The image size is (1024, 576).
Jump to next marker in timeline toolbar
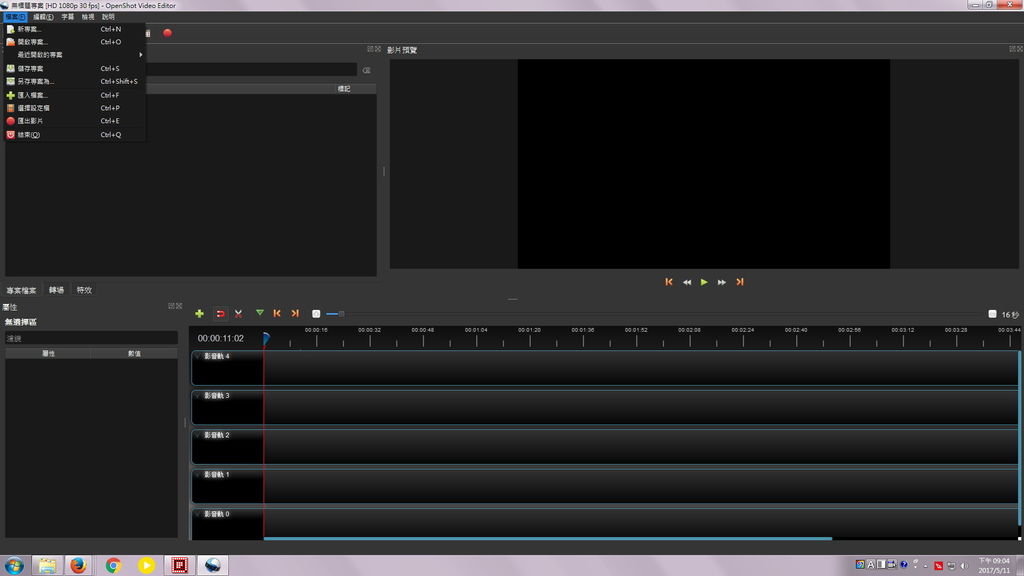[295, 313]
